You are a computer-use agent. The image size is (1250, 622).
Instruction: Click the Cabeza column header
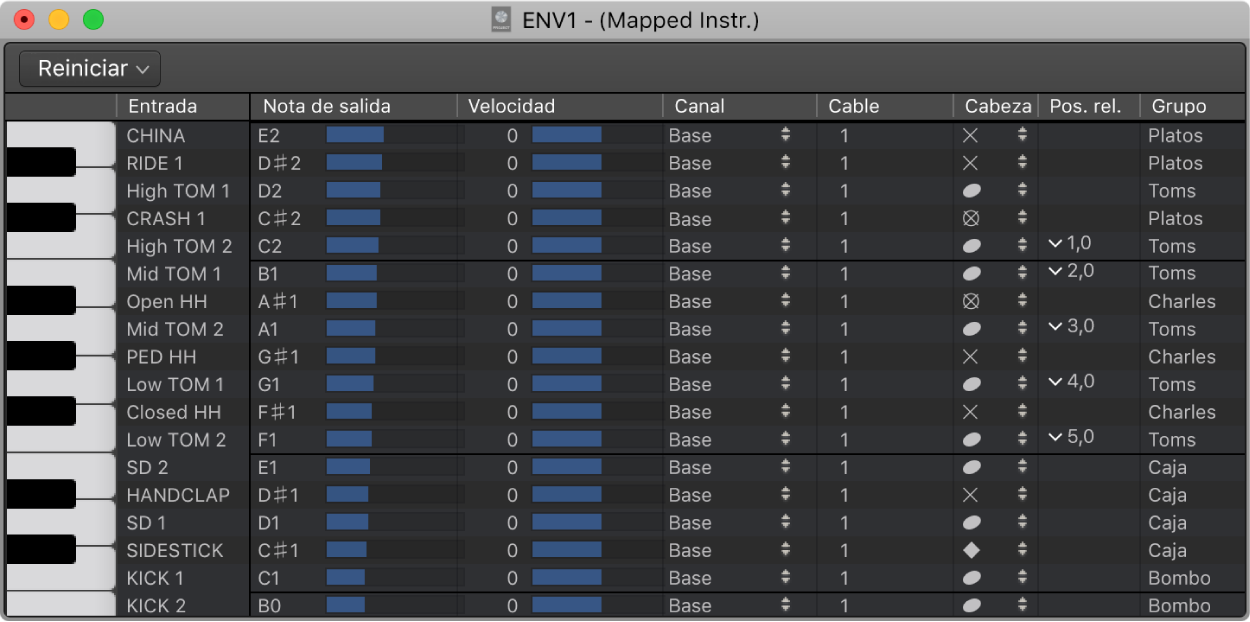tap(998, 106)
